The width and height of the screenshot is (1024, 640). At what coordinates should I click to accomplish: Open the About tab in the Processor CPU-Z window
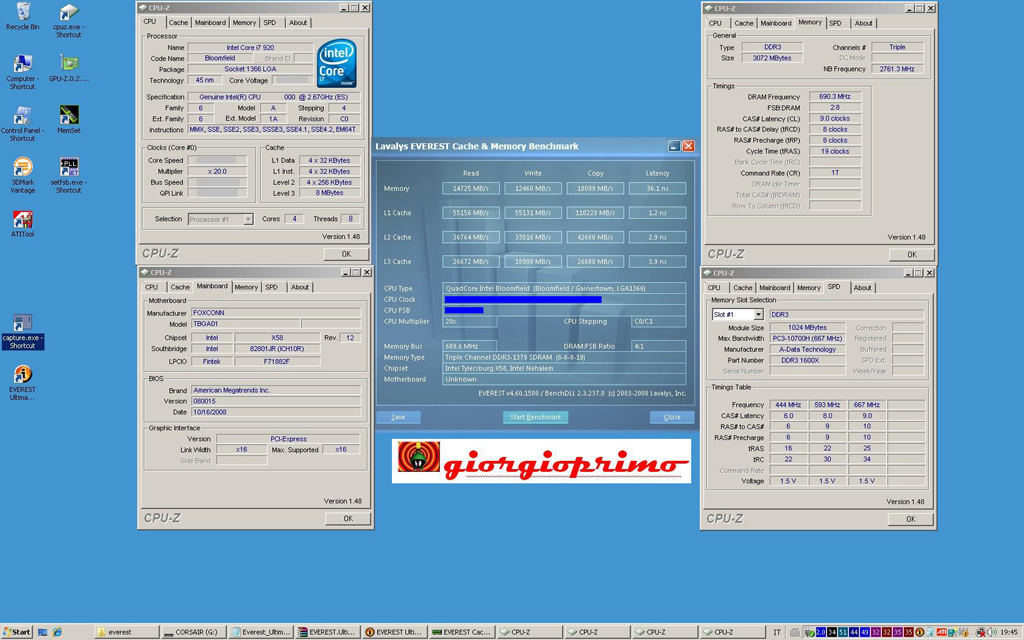(298, 23)
